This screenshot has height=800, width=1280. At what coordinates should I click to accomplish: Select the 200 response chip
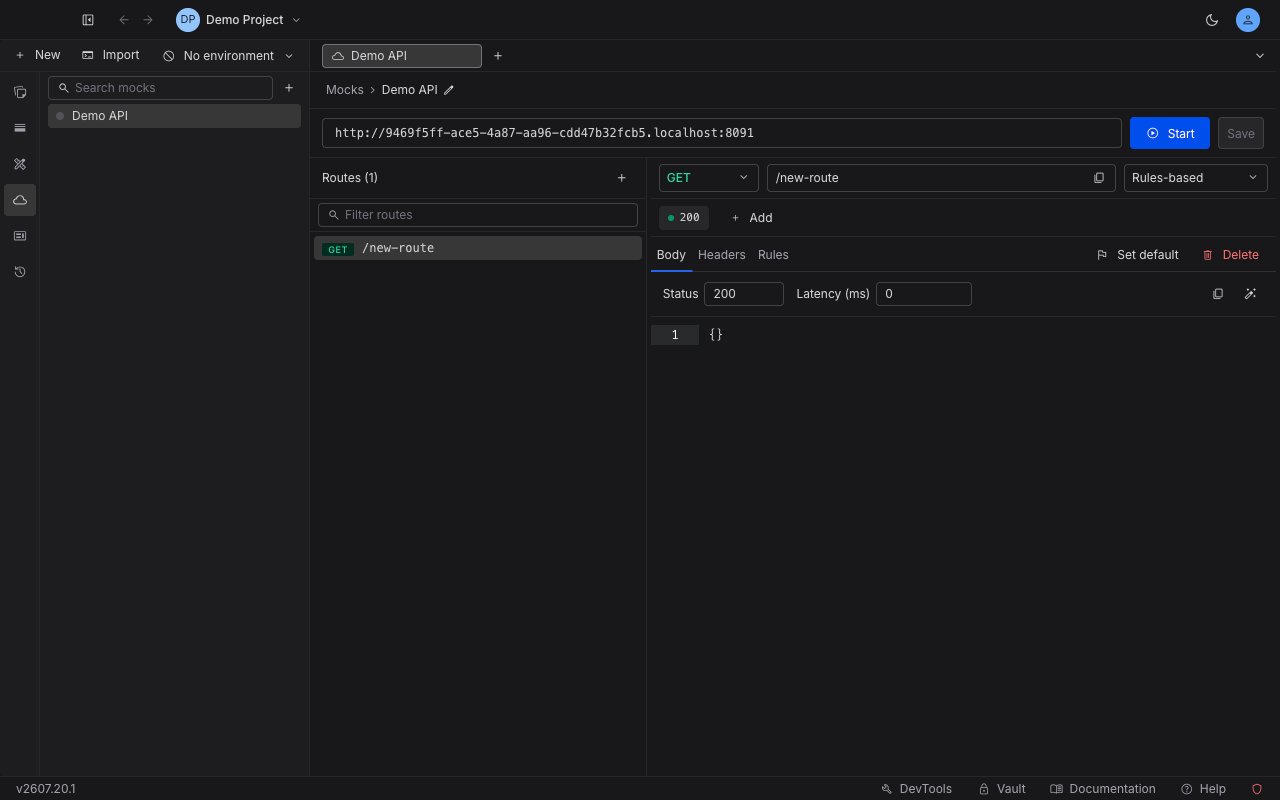click(x=684, y=217)
